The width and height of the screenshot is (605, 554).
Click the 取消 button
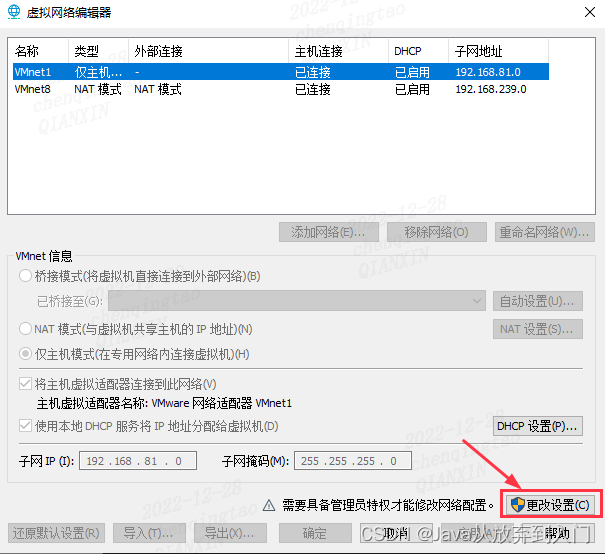(x=396, y=533)
